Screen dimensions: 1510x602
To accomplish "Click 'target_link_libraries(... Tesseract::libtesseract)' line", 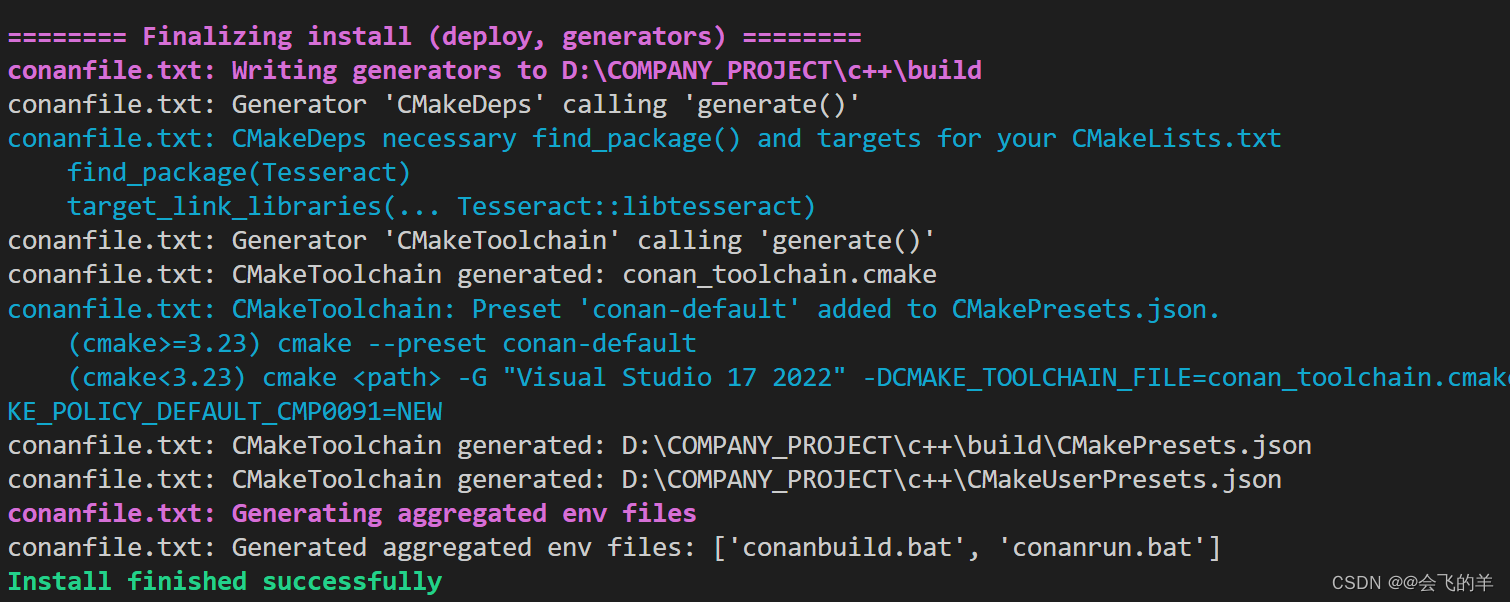I will [442, 207].
